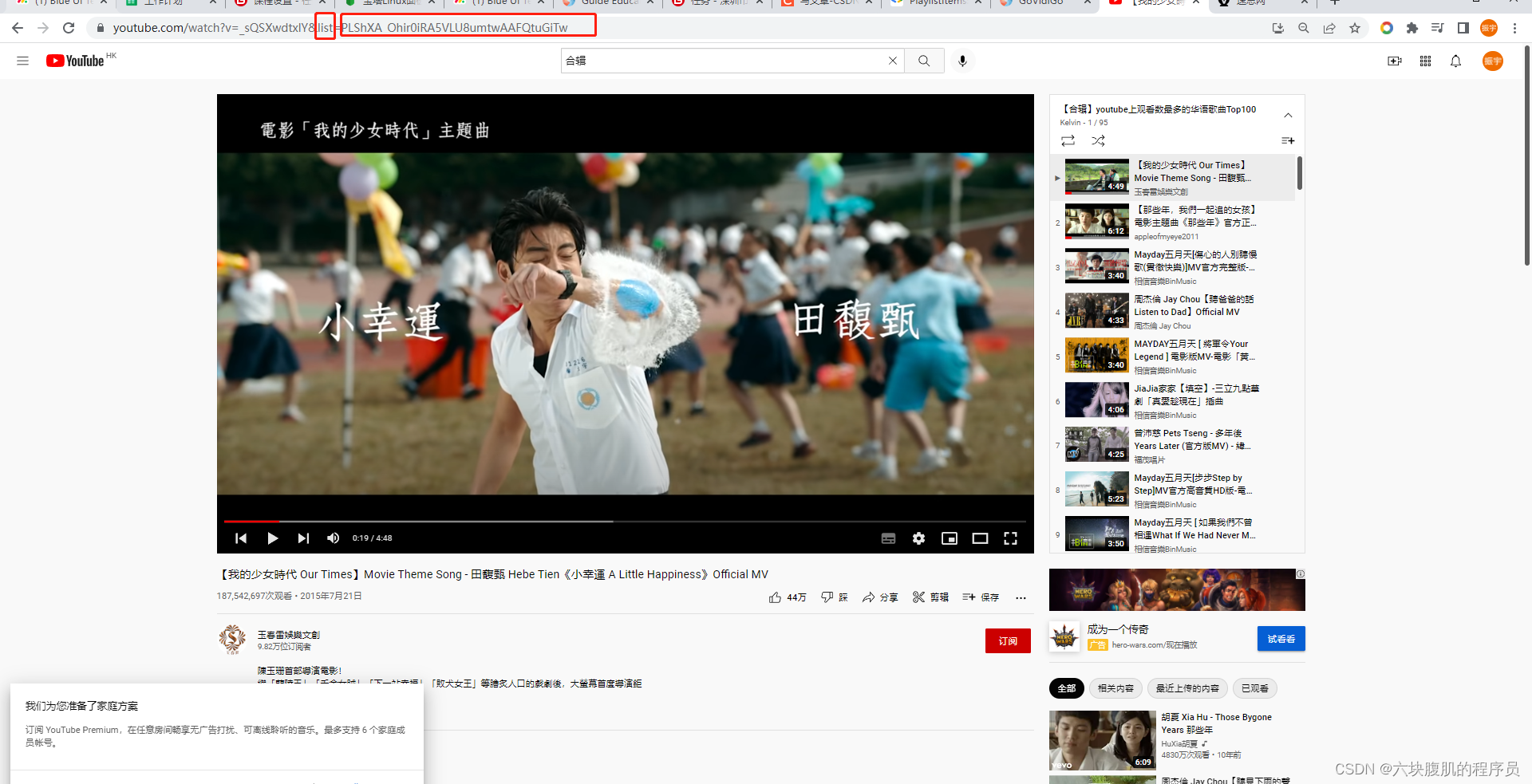1532x784 pixels.
Task: Click the hero-wars ad banner image
Action: [x=1177, y=590]
